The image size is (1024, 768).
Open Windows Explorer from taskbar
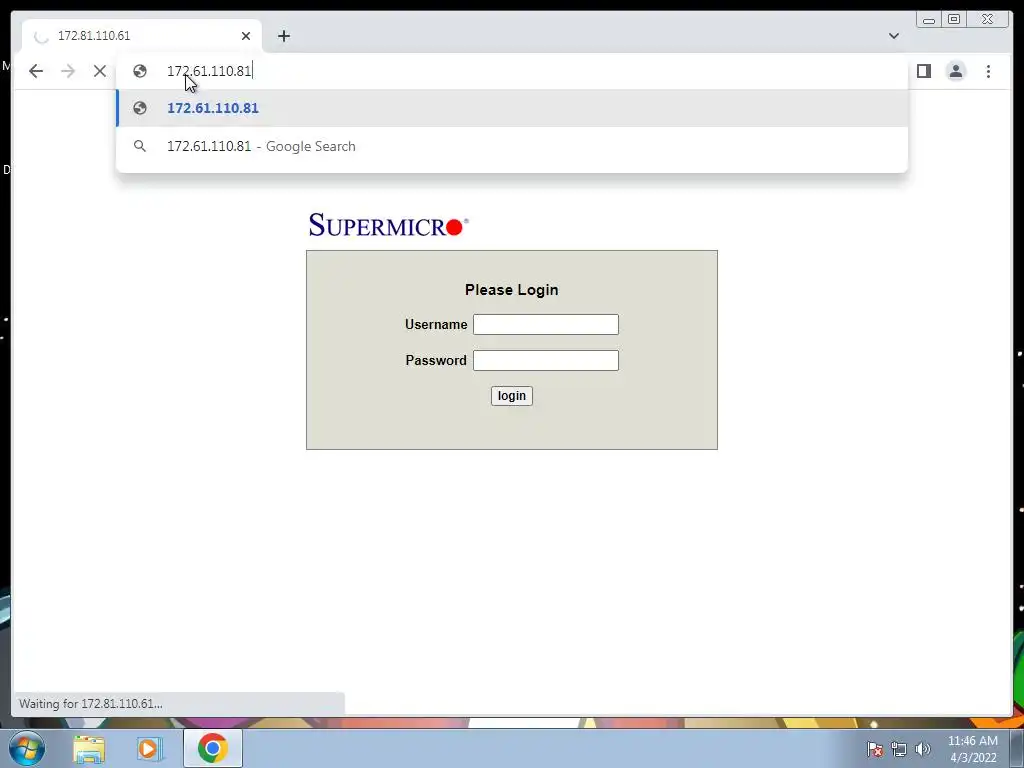(89, 748)
